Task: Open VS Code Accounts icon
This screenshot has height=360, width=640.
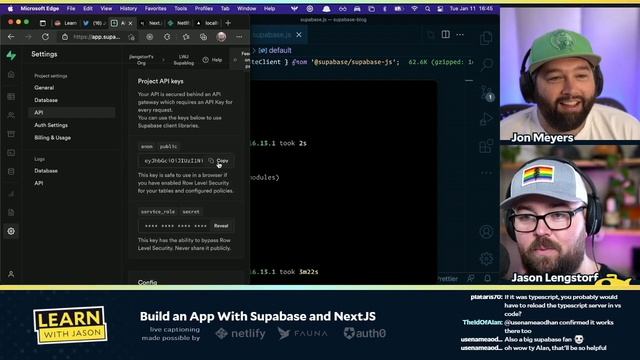Action: coord(486,232)
